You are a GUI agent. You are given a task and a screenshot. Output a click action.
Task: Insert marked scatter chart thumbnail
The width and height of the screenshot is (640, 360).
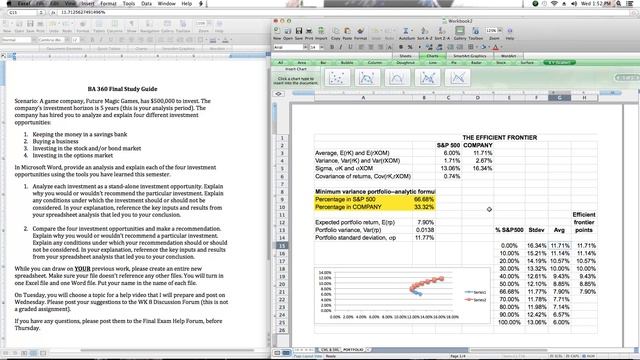point(337,78)
